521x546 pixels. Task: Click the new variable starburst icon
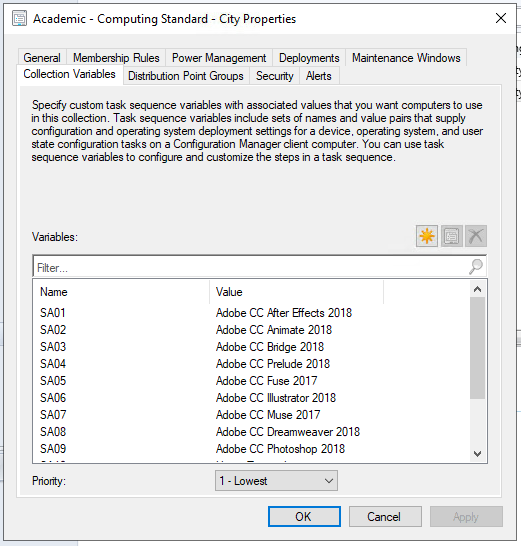coord(427,236)
